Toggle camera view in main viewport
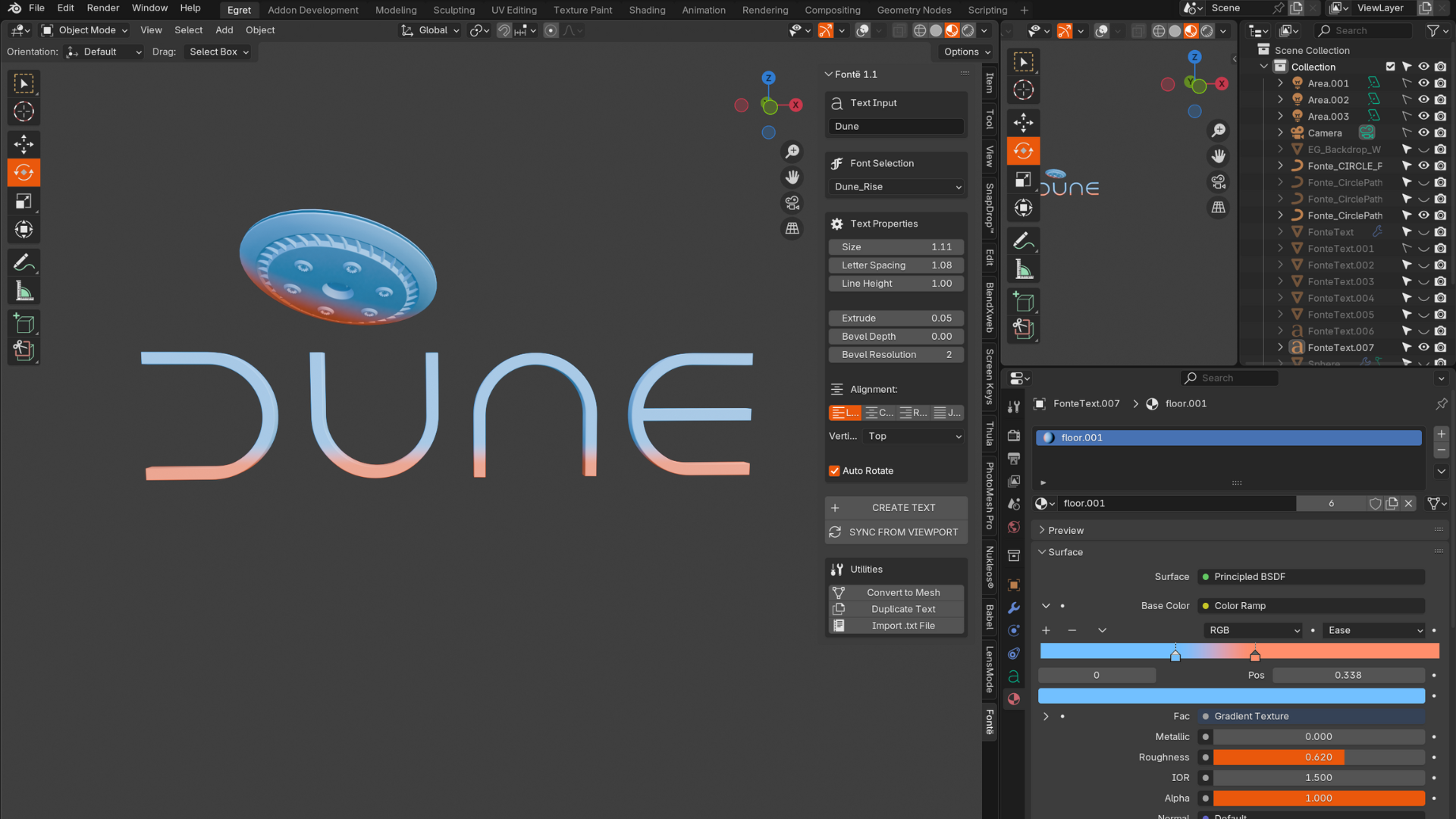Viewport: 1456px width, 819px height. tap(792, 202)
